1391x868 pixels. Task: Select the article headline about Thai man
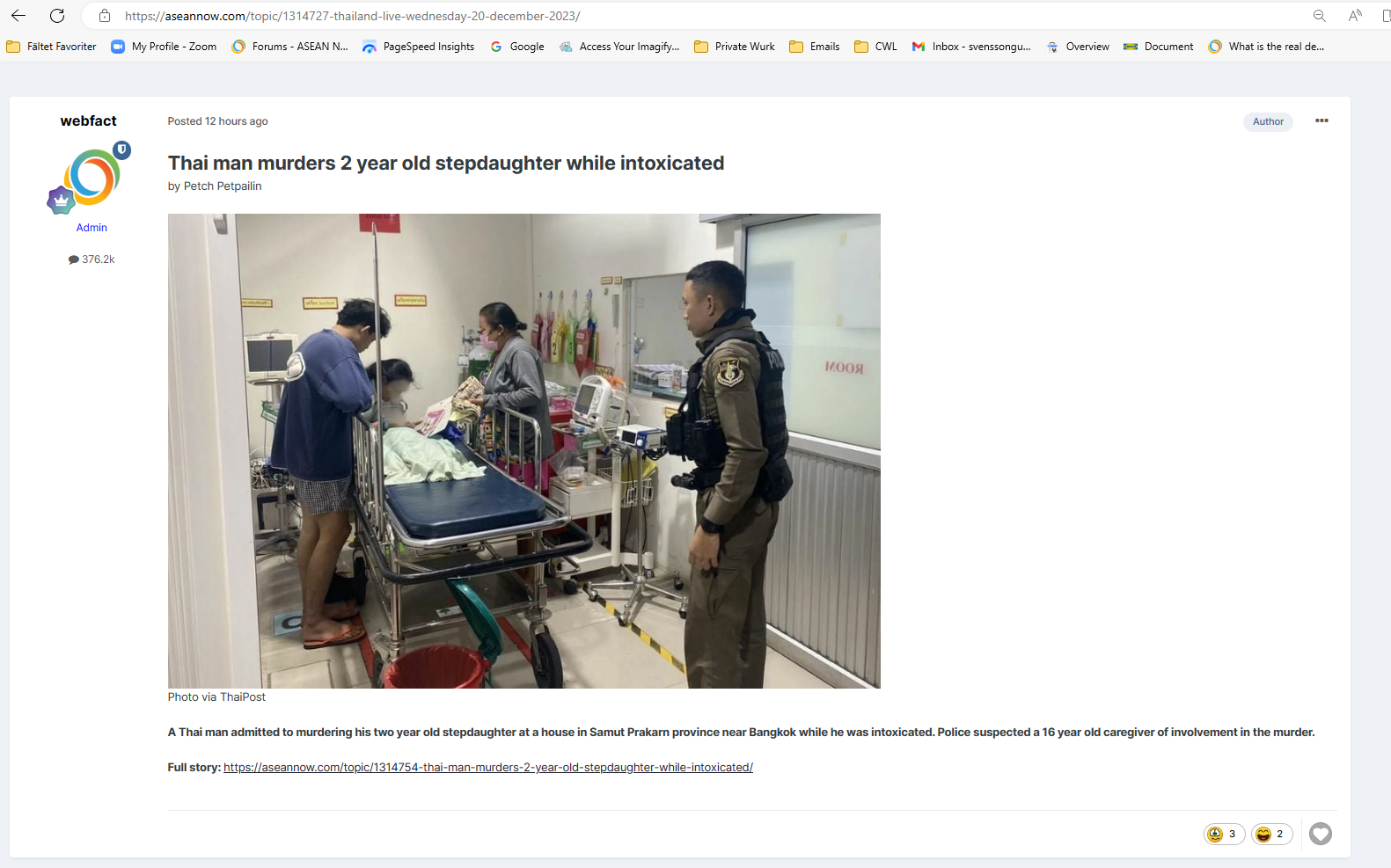446,164
